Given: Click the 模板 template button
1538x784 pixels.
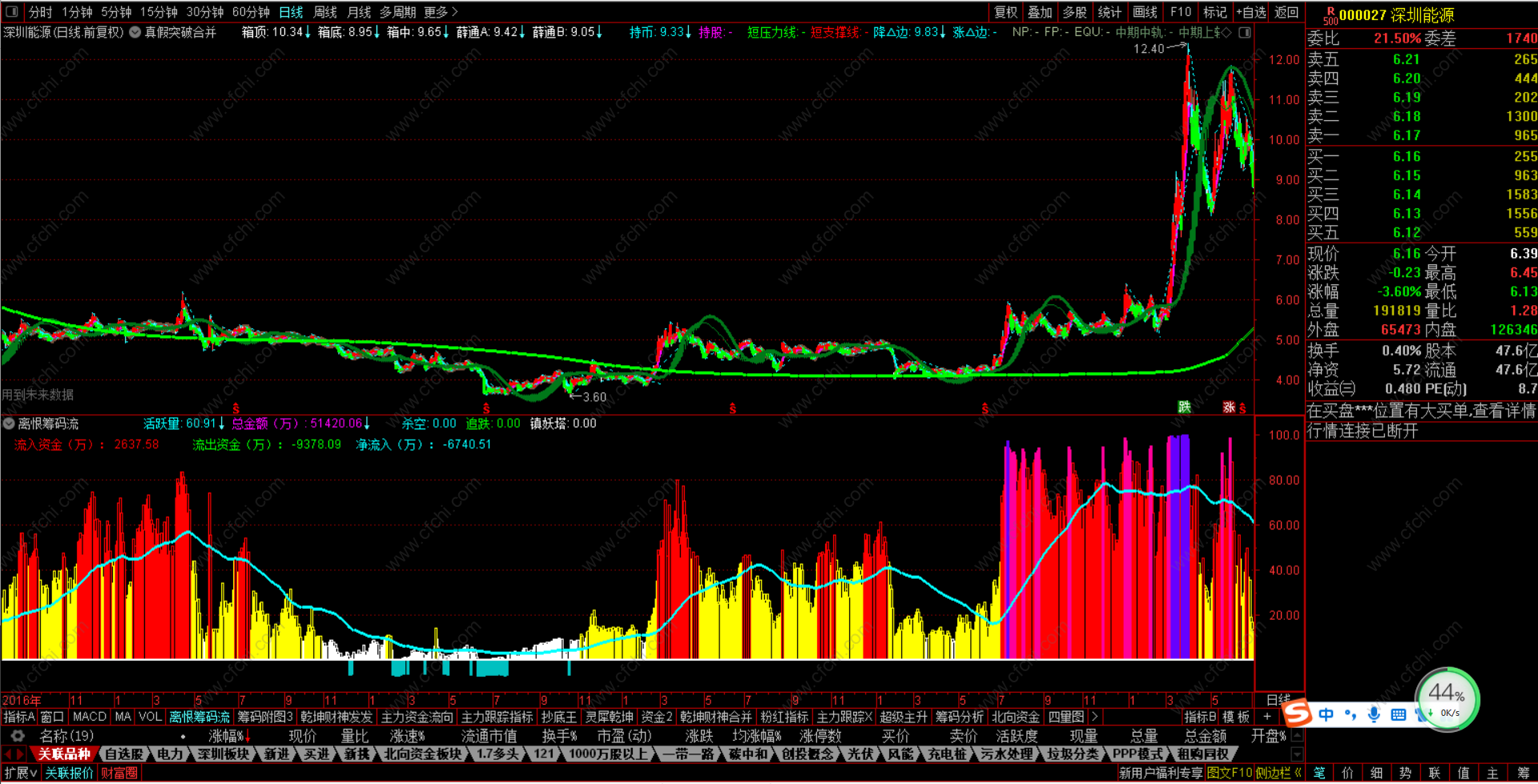Looking at the screenshot, I should pos(1236,717).
